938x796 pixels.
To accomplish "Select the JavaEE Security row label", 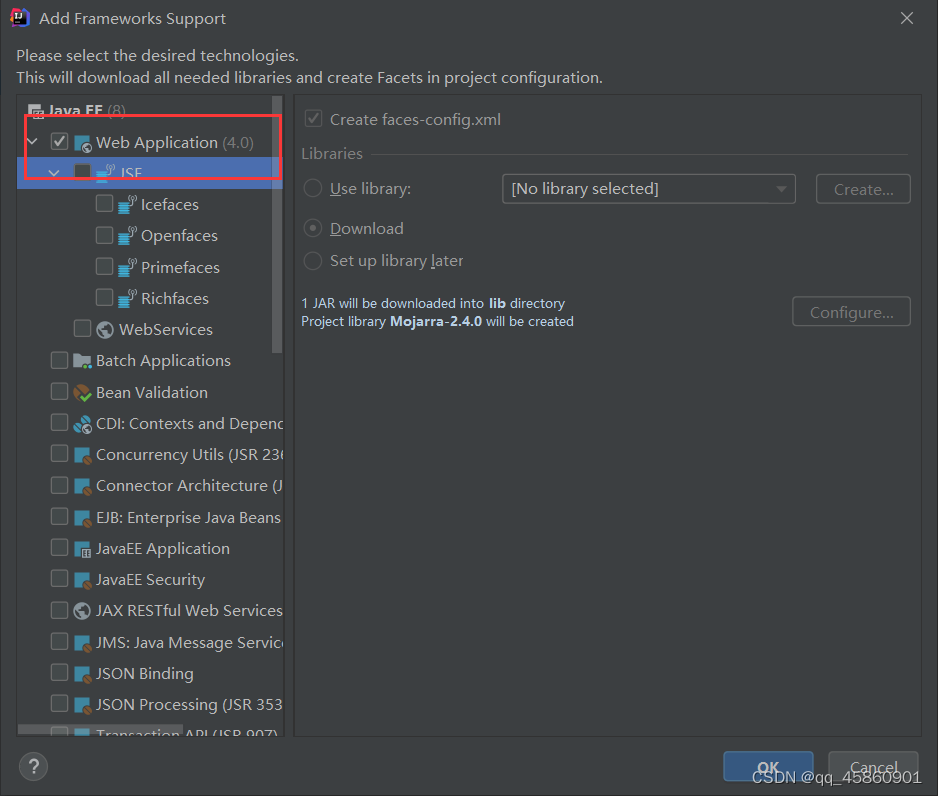I will pyautogui.click(x=150, y=580).
